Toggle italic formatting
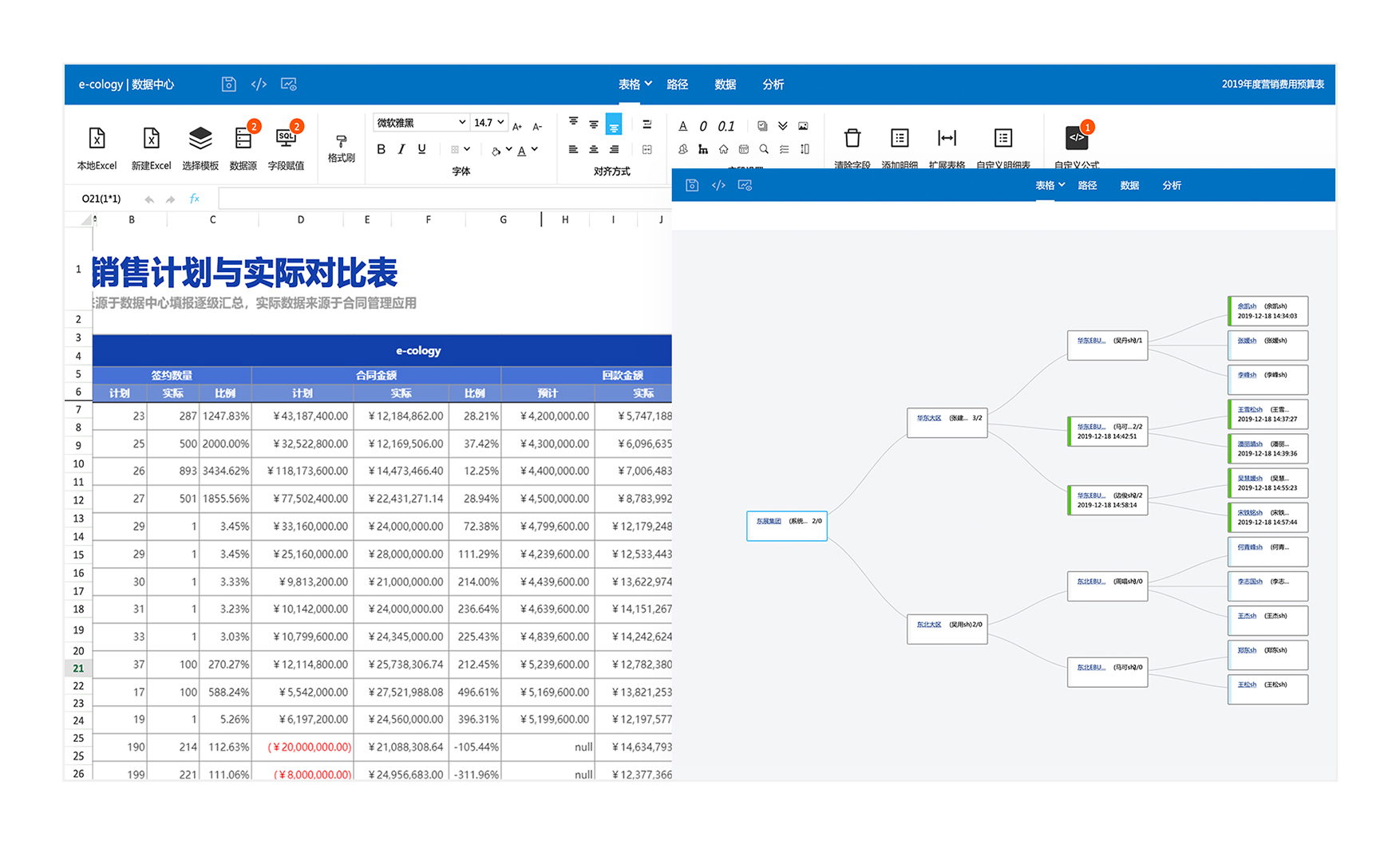Image resolution: width=1400 pixels, height=844 pixels. click(x=401, y=149)
